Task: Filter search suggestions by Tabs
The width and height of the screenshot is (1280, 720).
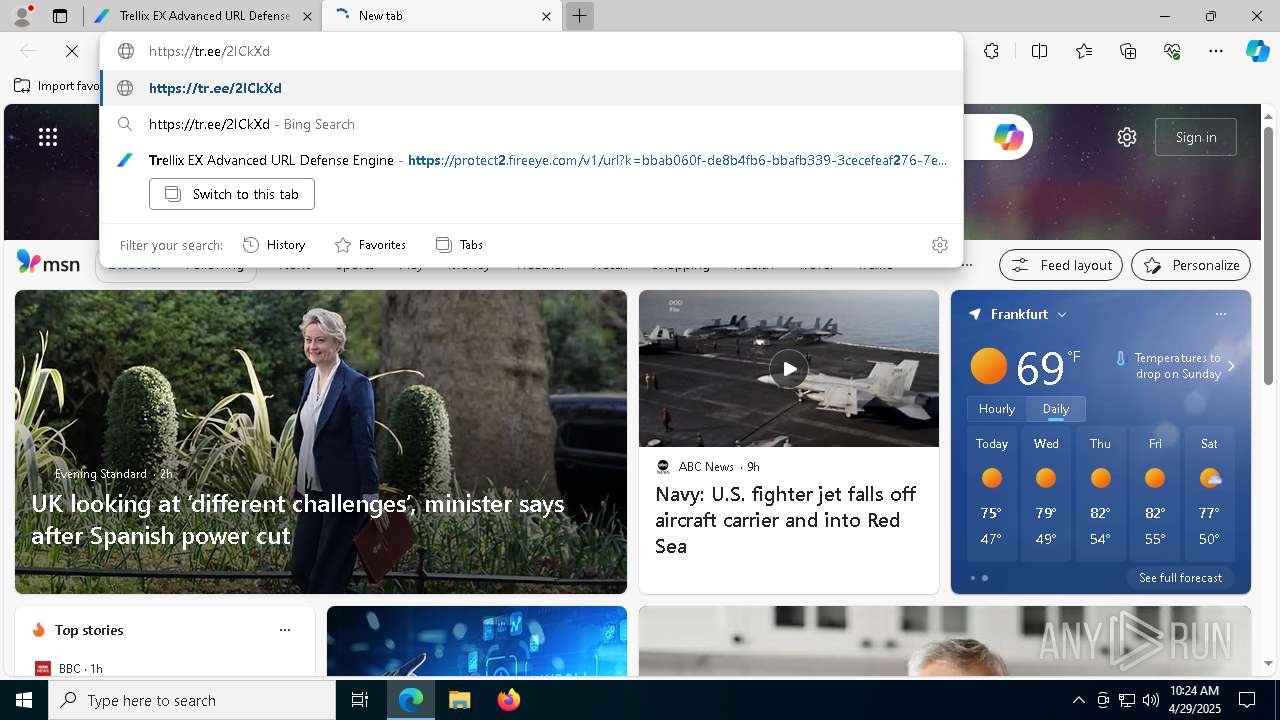Action: 459,245
